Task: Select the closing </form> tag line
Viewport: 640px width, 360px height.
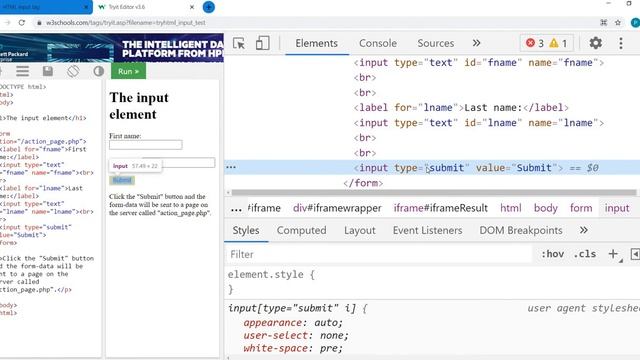Action: pyautogui.click(x=363, y=183)
